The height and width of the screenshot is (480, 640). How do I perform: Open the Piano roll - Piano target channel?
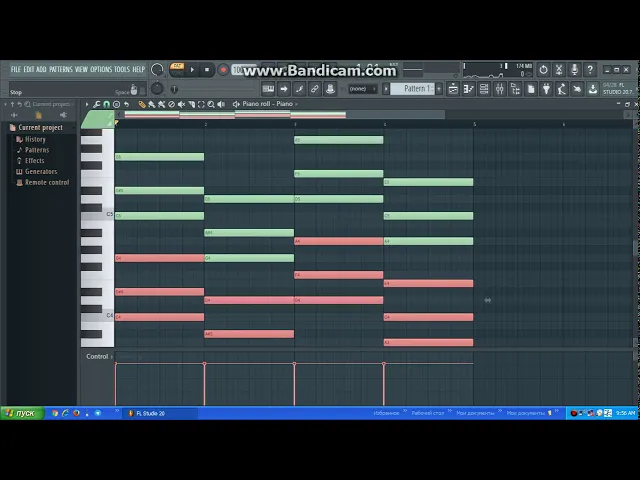pyautogui.click(x=268, y=104)
